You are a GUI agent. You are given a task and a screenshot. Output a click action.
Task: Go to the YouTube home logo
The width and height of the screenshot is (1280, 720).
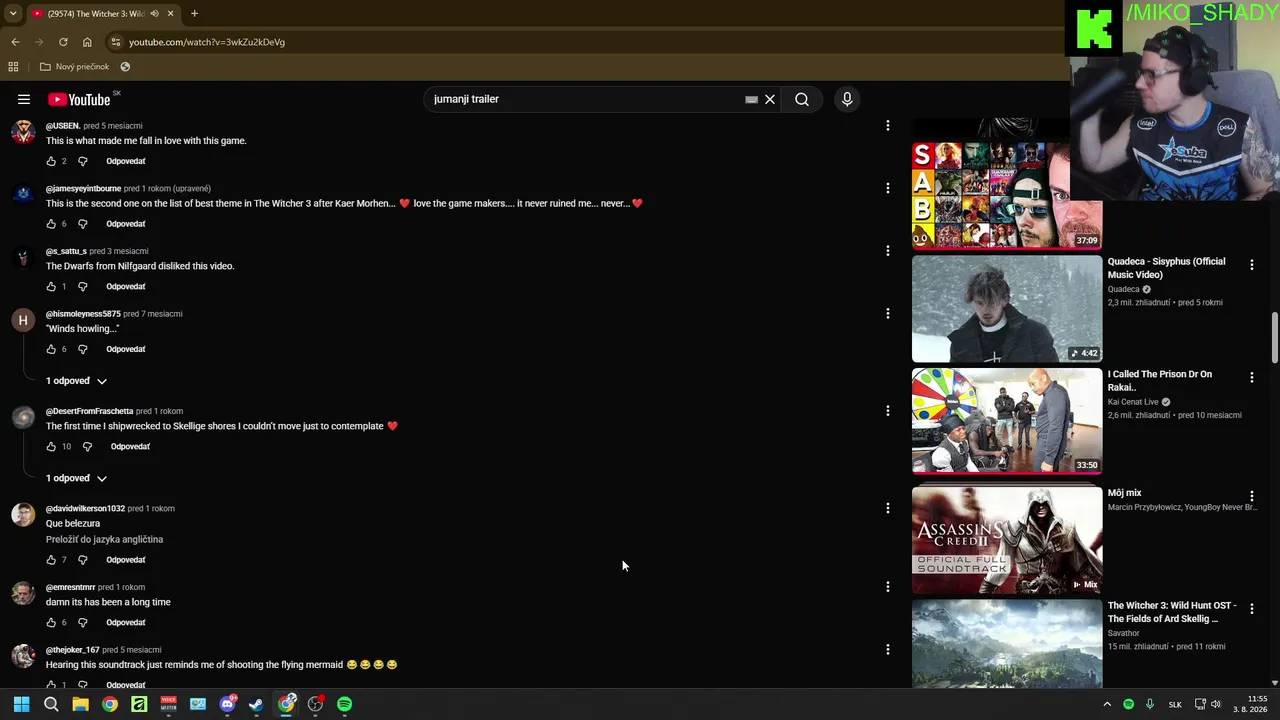[x=78, y=99]
